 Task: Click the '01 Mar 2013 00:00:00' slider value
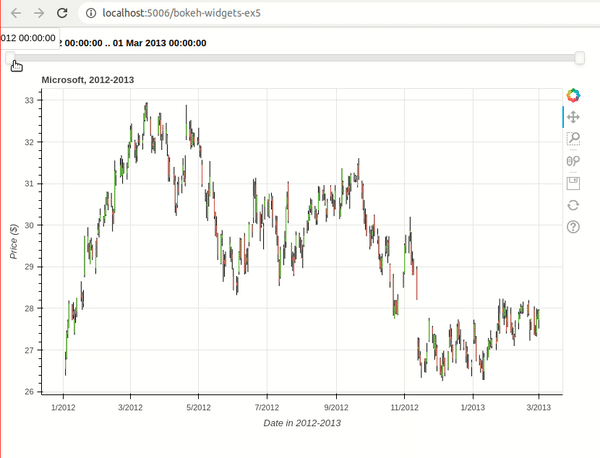coord(160,43)
